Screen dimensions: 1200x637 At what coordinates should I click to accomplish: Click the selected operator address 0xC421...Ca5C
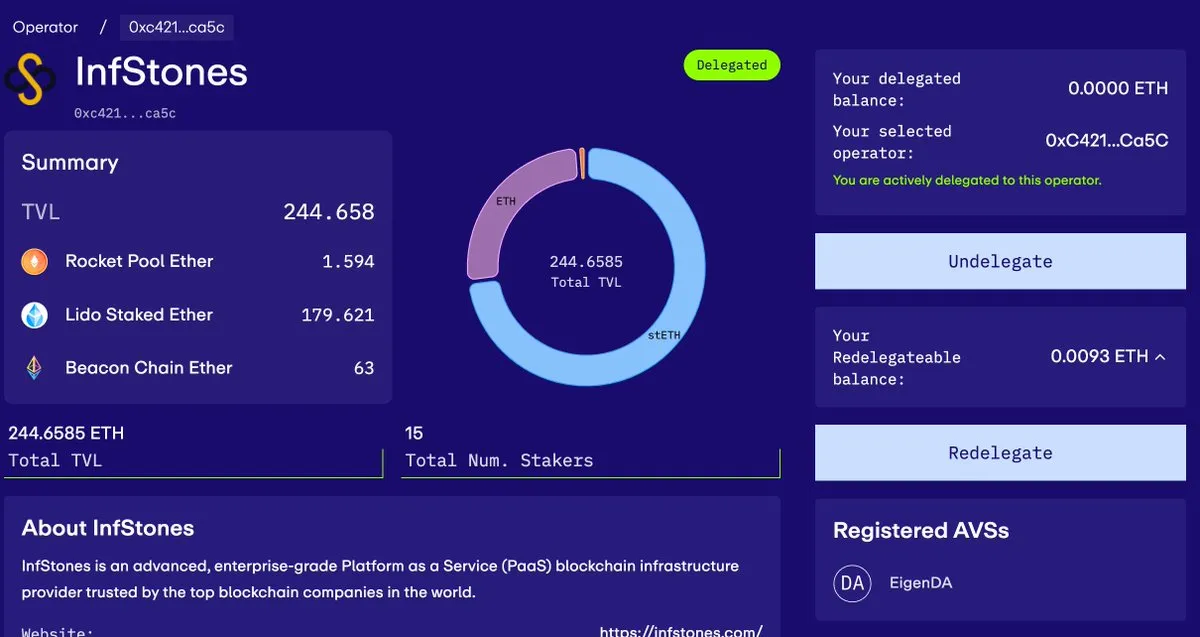click(1106, 141)
